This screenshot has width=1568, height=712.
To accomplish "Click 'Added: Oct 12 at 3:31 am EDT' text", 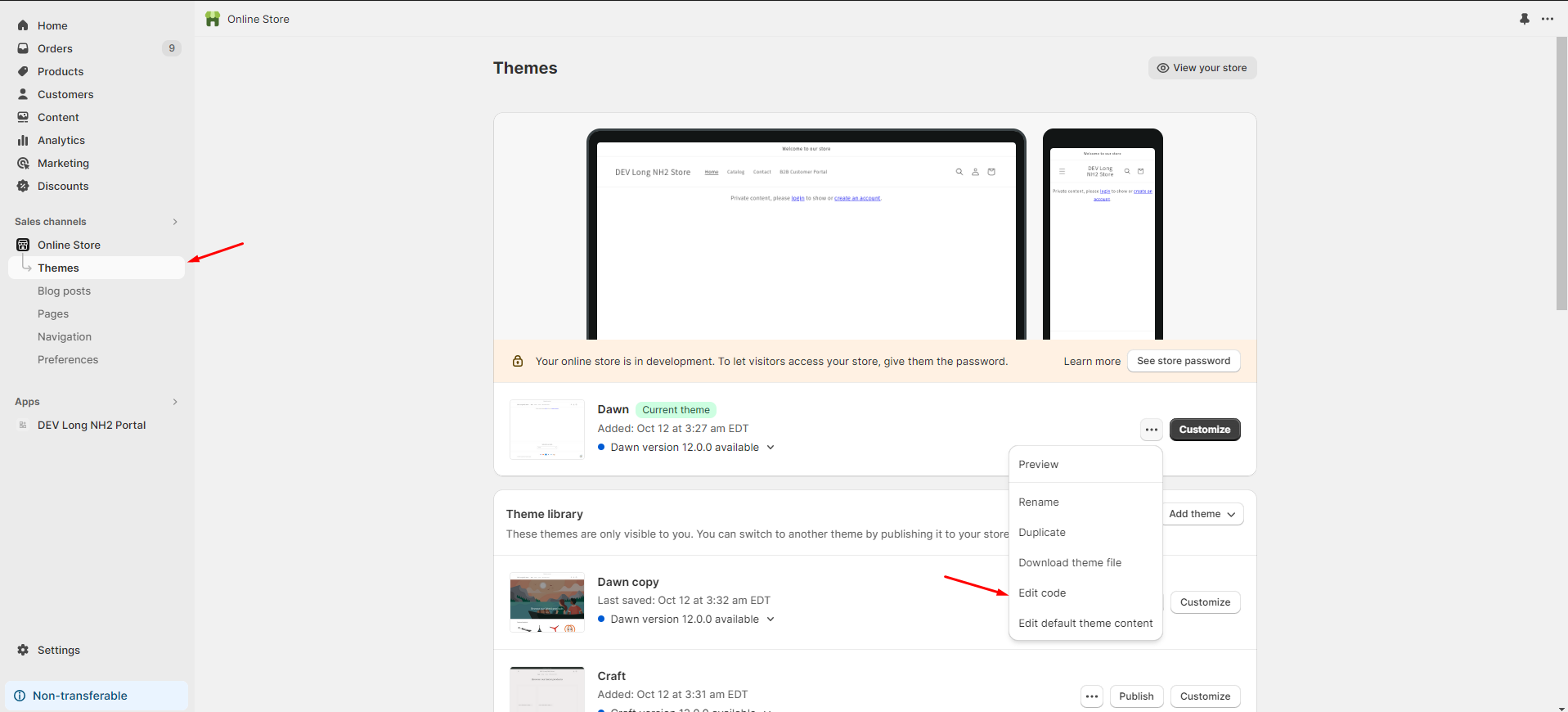I will (x=672, y=695).
